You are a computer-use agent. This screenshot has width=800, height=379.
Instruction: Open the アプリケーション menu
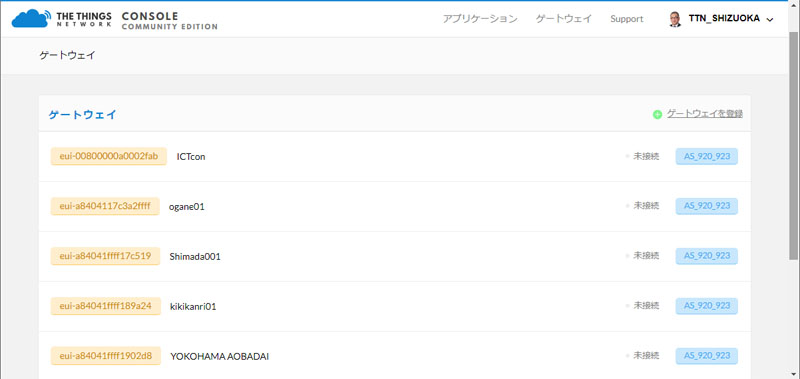coord(480,19)
